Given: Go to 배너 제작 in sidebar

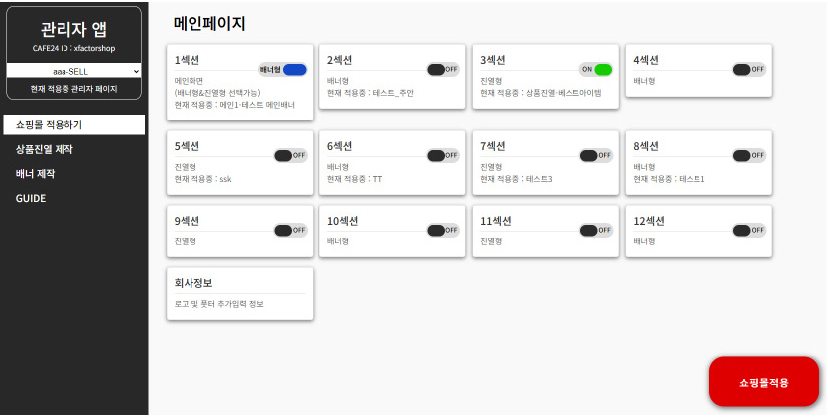Looking at the screenshot, I should tap(36, 174).
